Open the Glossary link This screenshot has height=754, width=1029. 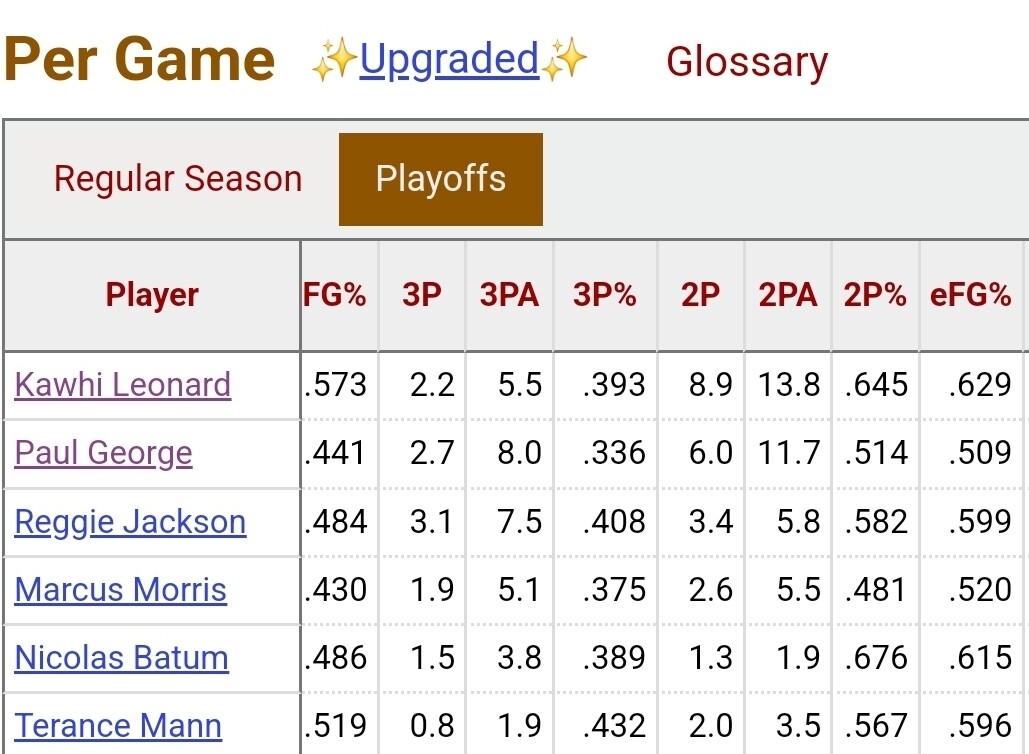[747, 62]
